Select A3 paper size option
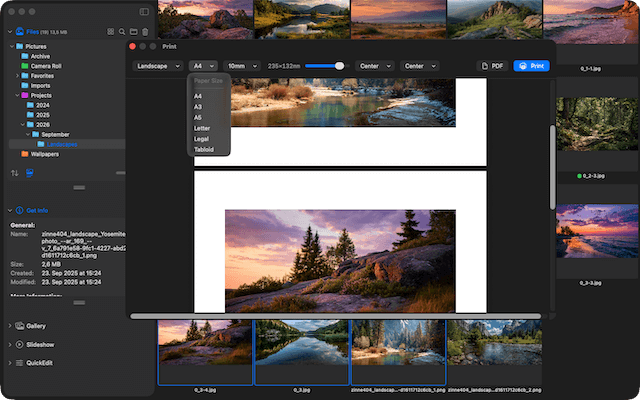Screen dimensions: 640x400 point(198,106)
